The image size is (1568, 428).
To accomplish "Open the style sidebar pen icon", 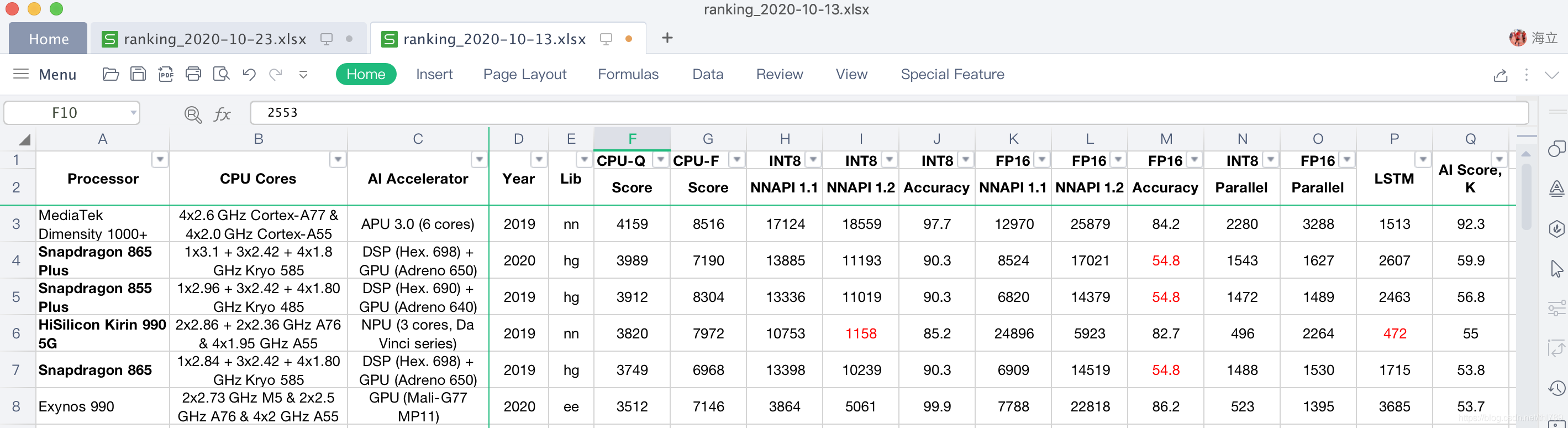I will [x=1556, y=189].
